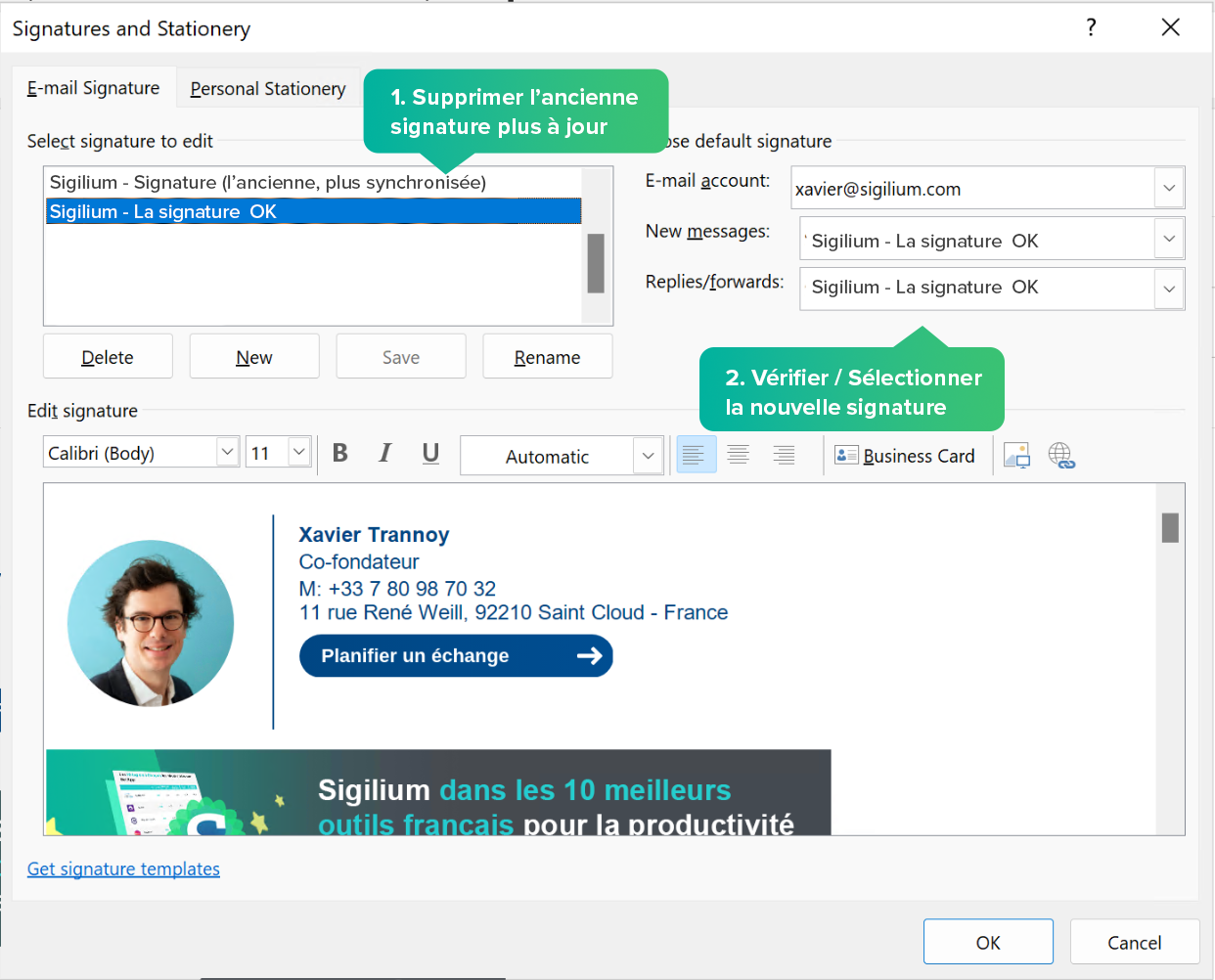The width and height of the screenshot is (1215, 980).
Task: Switch to the Personal Stationery tab
Action: [268, 89]
